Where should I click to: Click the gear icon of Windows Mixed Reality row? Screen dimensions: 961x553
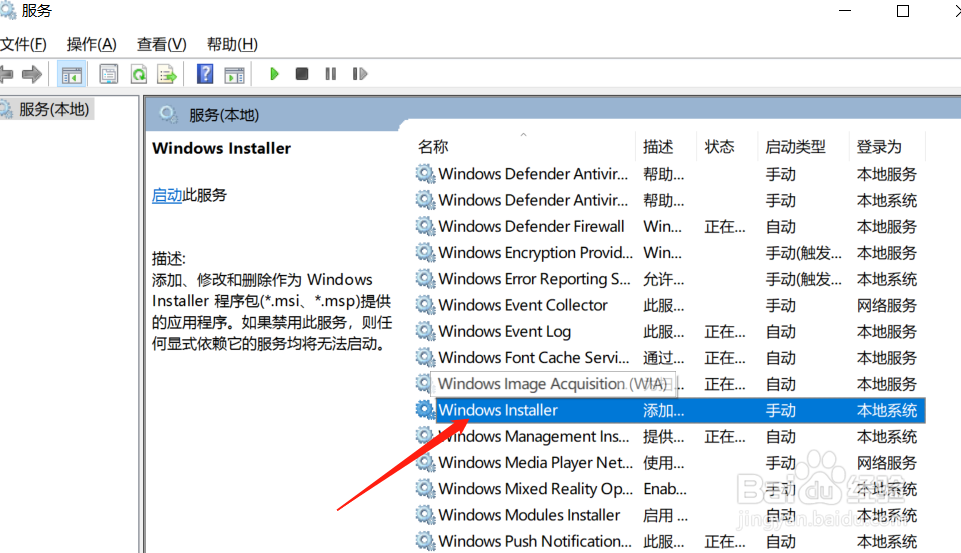(x=425, y=489)
